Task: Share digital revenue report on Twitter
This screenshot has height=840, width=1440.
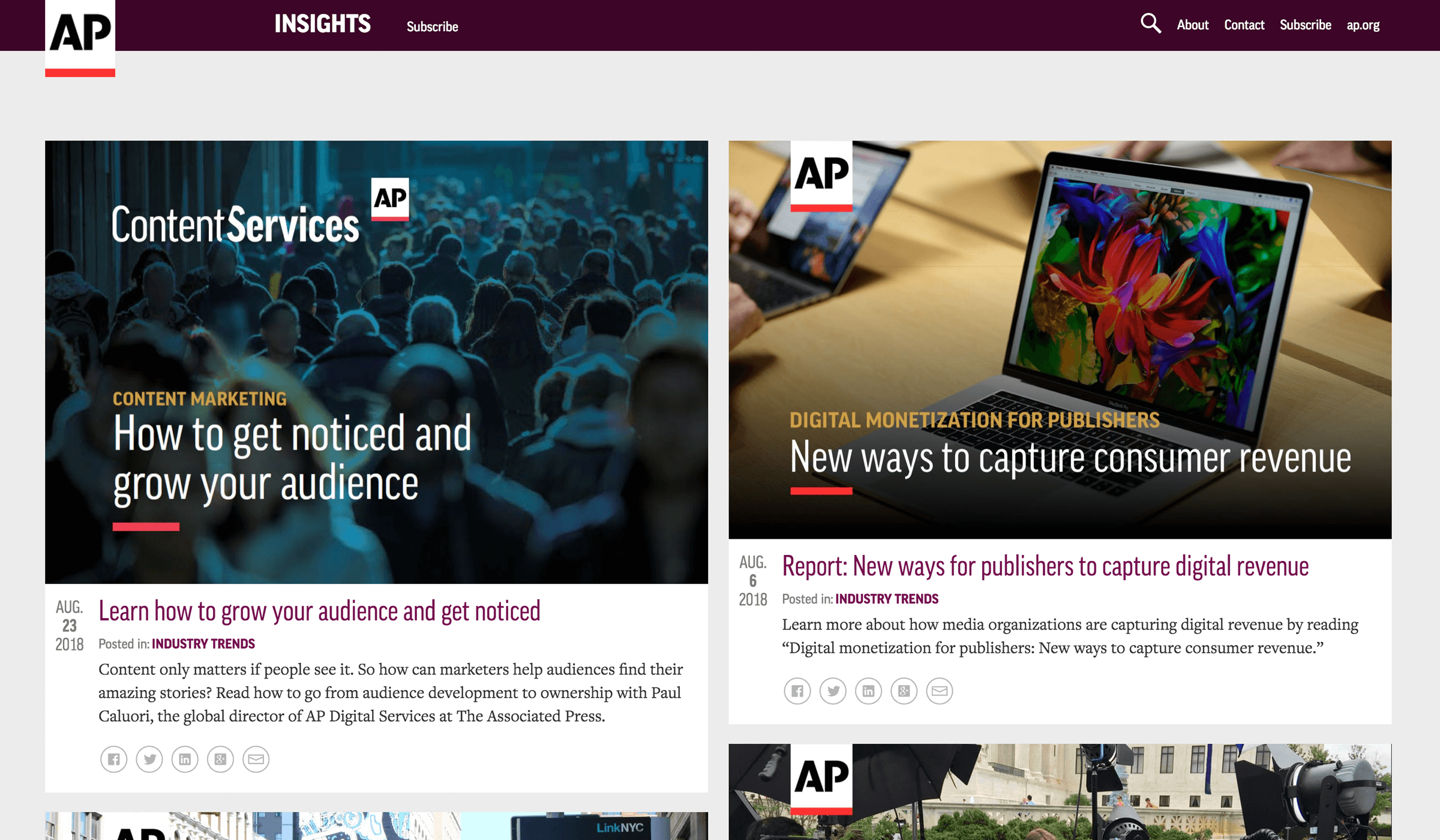Action: pos(833,691)
